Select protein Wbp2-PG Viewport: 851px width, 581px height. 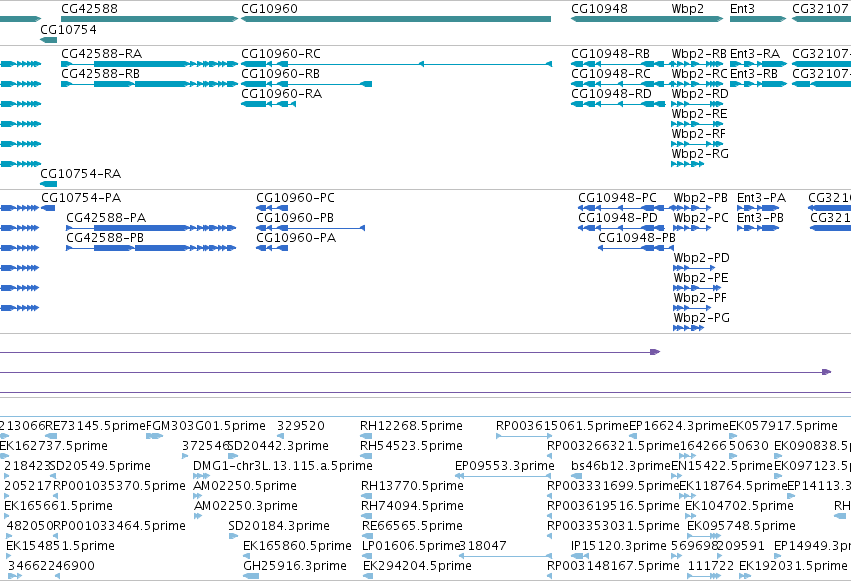[689, 328]
